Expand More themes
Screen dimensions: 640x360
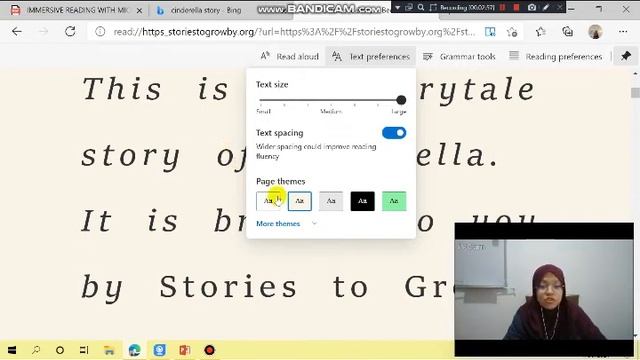coord(286,224)
